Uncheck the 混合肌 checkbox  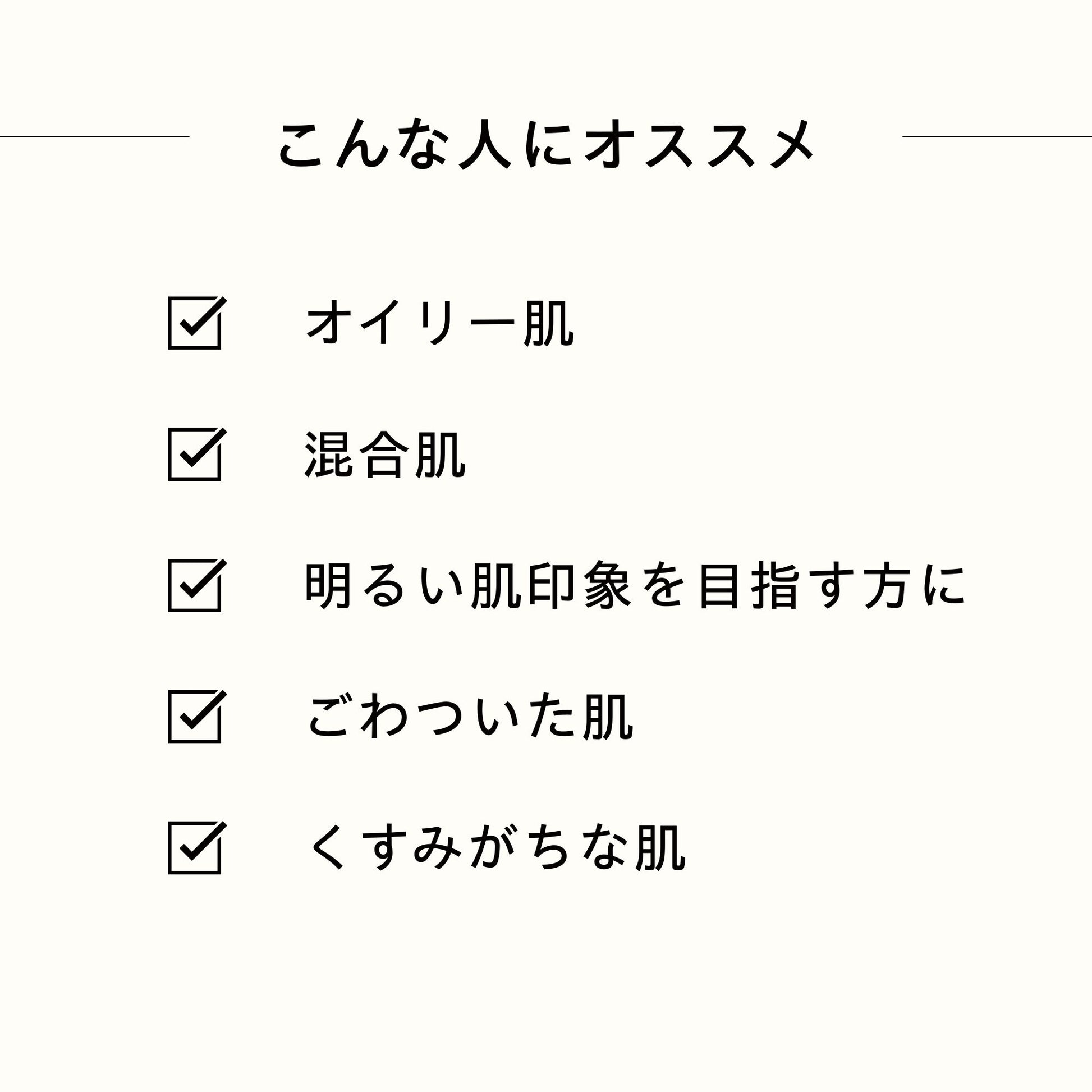tap(194, 455)
